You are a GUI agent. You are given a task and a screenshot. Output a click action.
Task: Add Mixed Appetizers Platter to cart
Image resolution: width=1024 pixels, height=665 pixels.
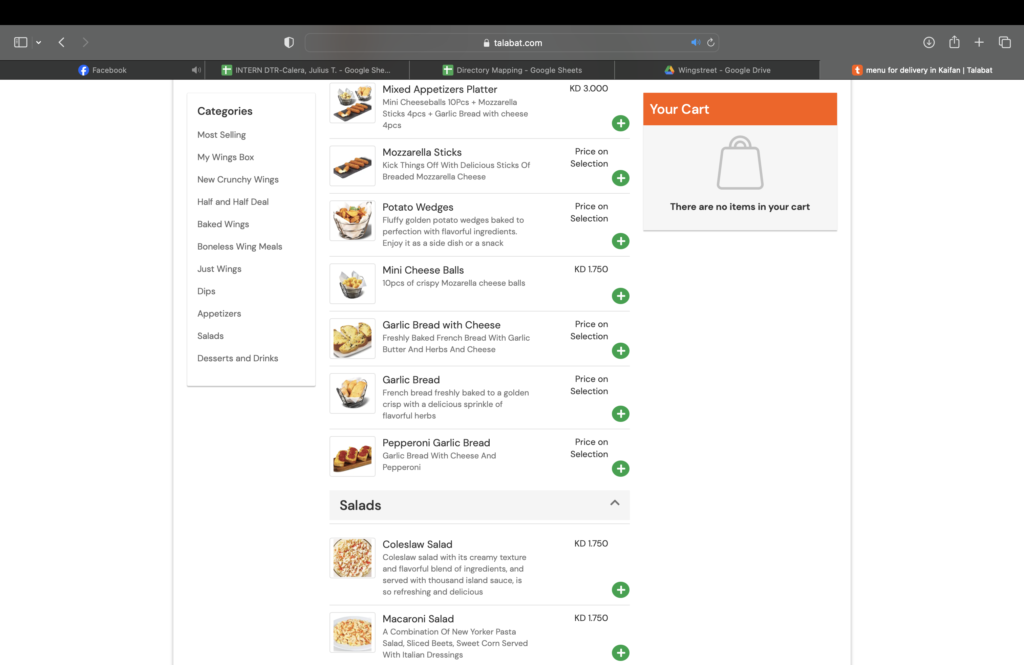pyautogui.click(x=620, y=123)
